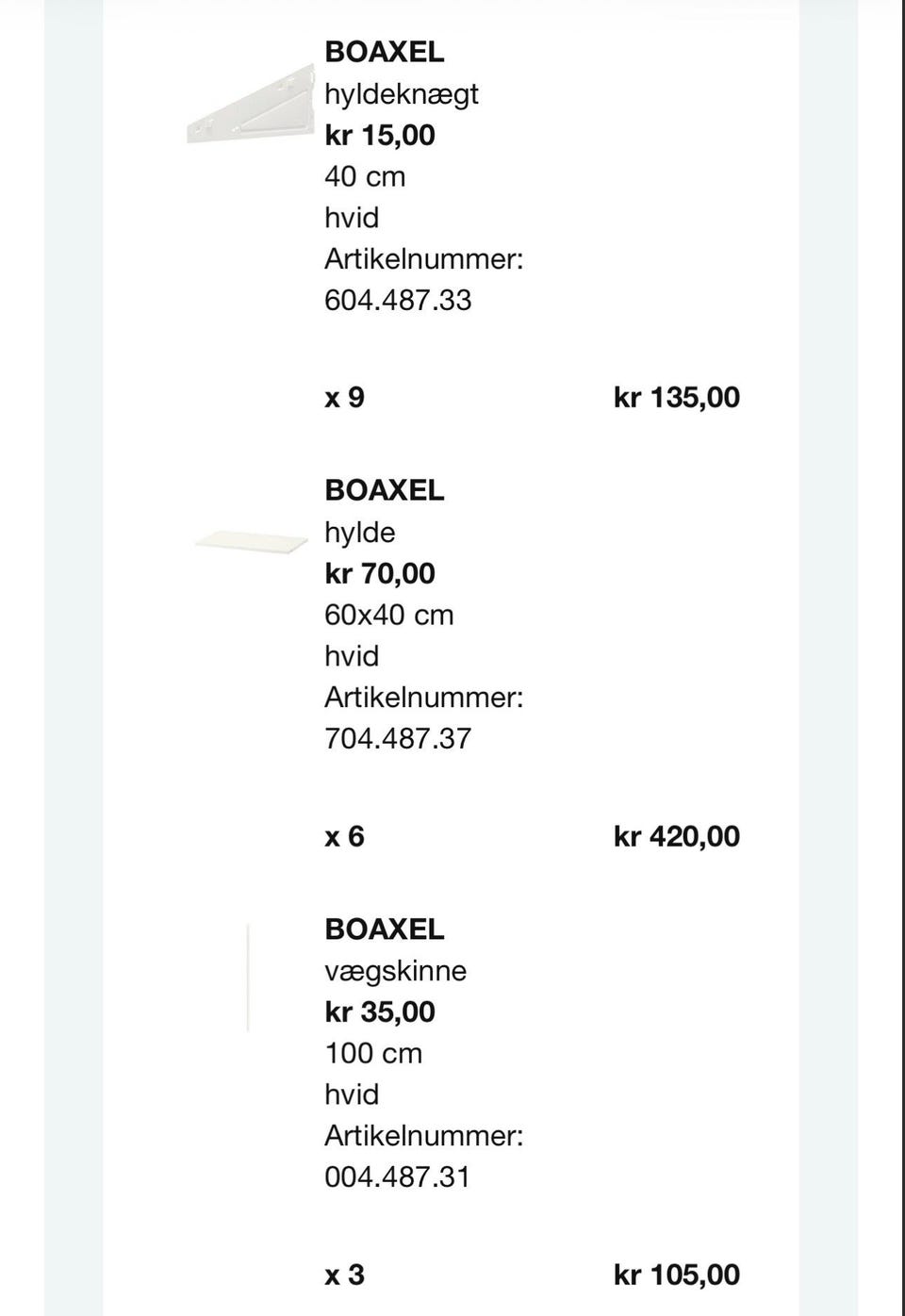The width and height of the screenshot is (905, 1316).
Task: Open the BOAXEL hyldeknægt bracket product image
Action: [x=251, y=105]
